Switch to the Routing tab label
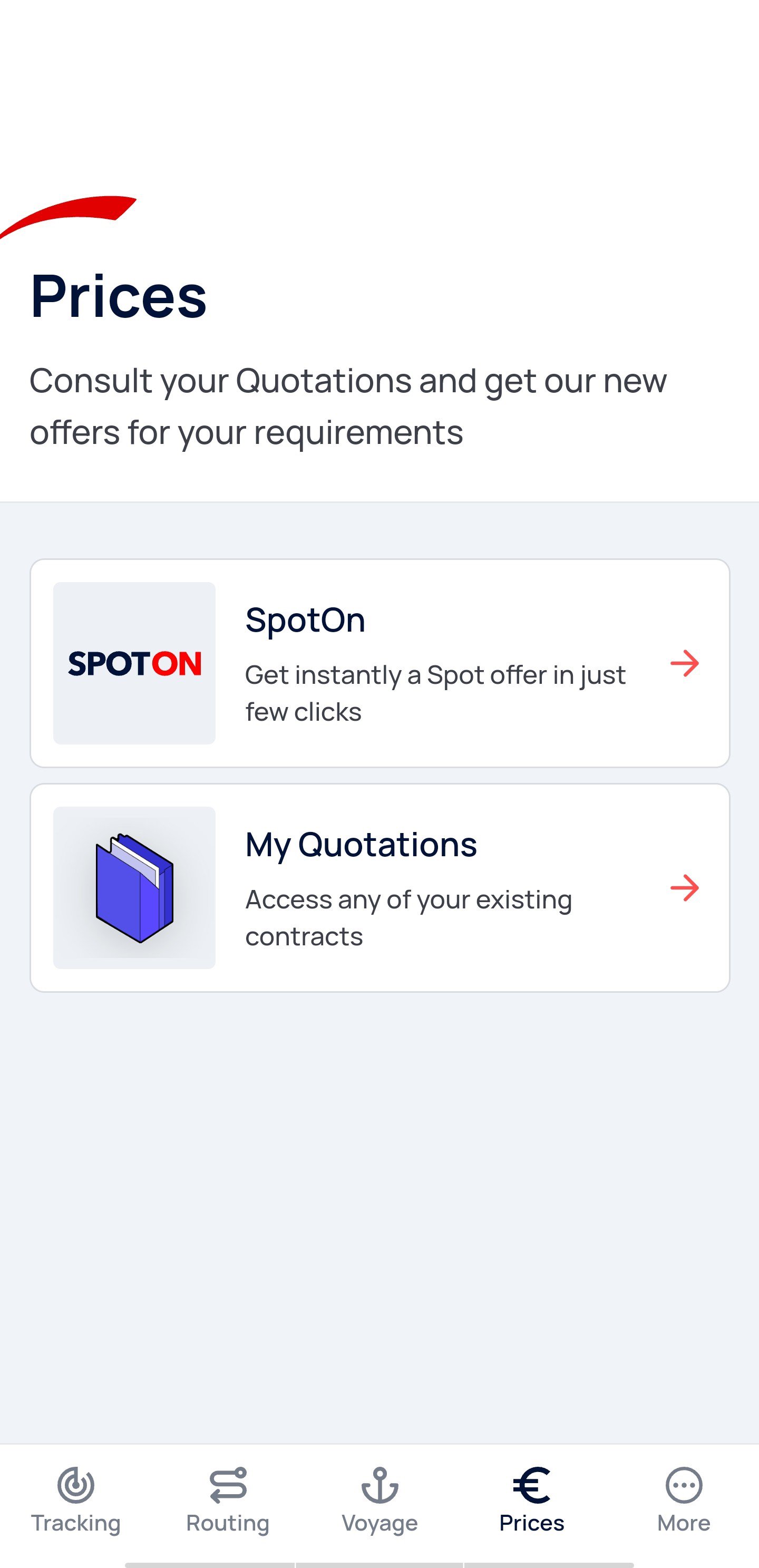The height and width of the screenshot is (1568, 759). pyautogui.click(x=228, y=1523)
